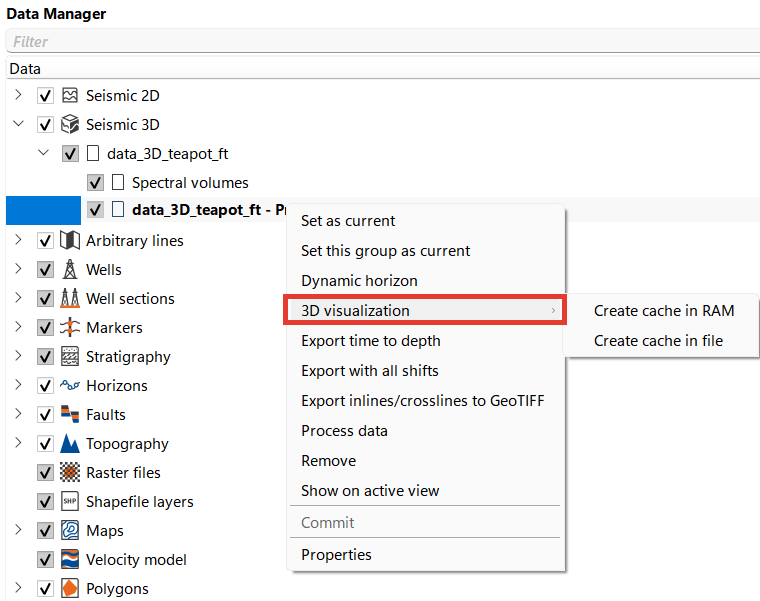
Task: Click the Seismic 3D cube icon
Action: pos(70,125)
